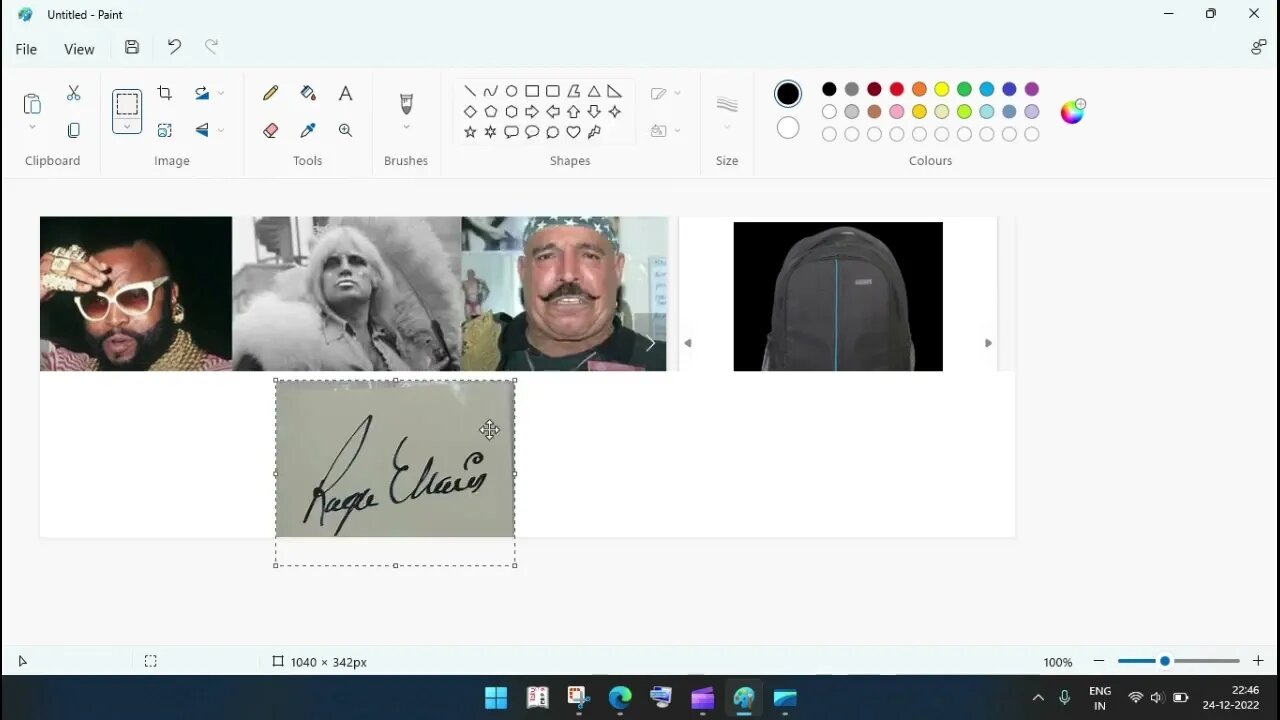Image resolution: width=1280 pixels, height=720 pixels.
Task: Choose the Eraser tool
Action: coord(270,130)
